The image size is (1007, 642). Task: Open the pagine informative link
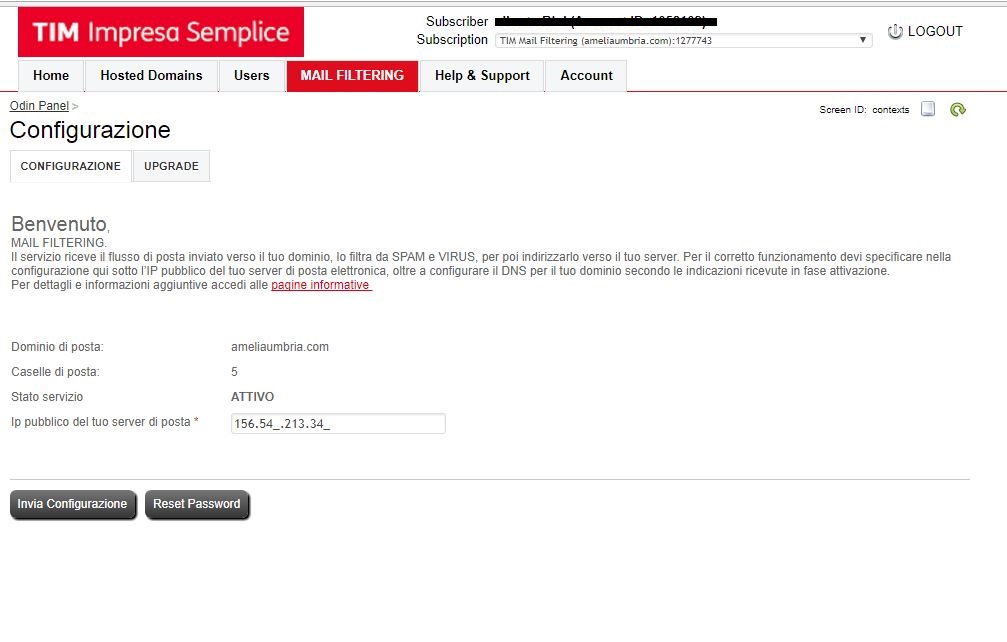pyautogui.click(x=321, y=285)
